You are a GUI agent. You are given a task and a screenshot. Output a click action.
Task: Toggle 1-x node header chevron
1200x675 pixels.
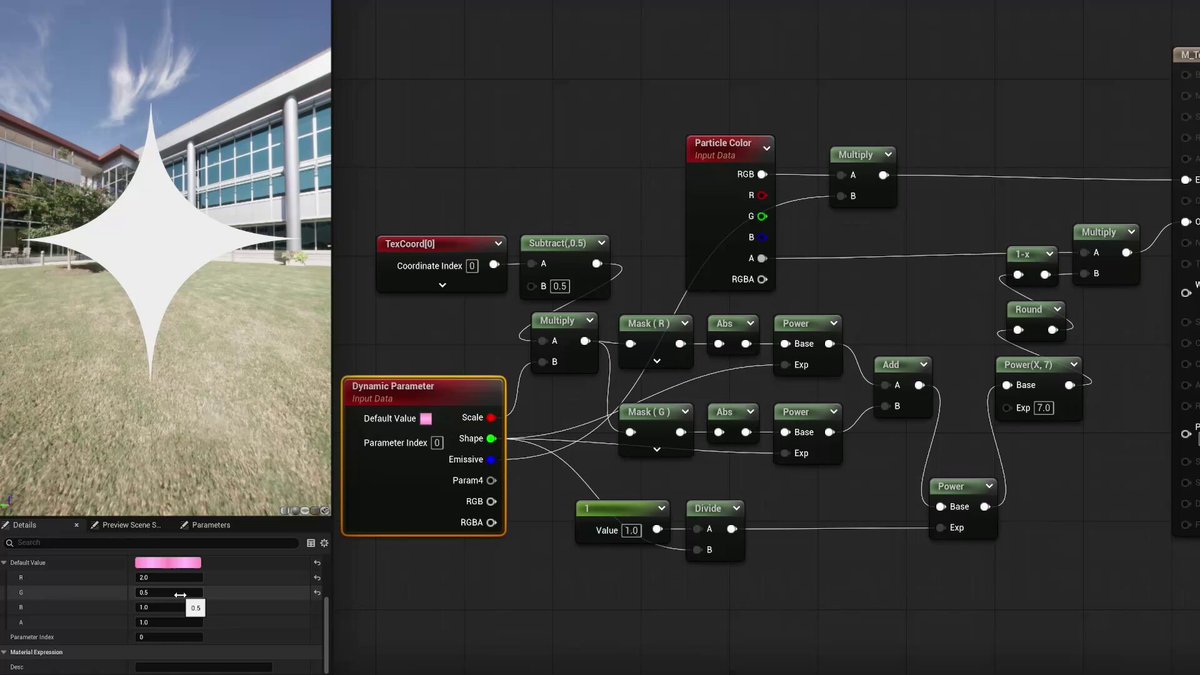(1049, 254)
